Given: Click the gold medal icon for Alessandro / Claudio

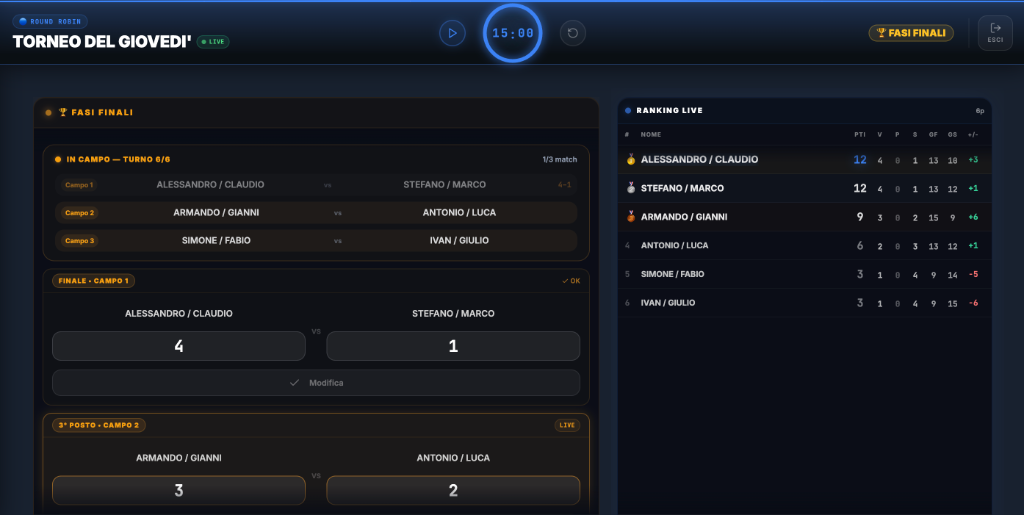Looking at the screenshot, I should point(631,159).
